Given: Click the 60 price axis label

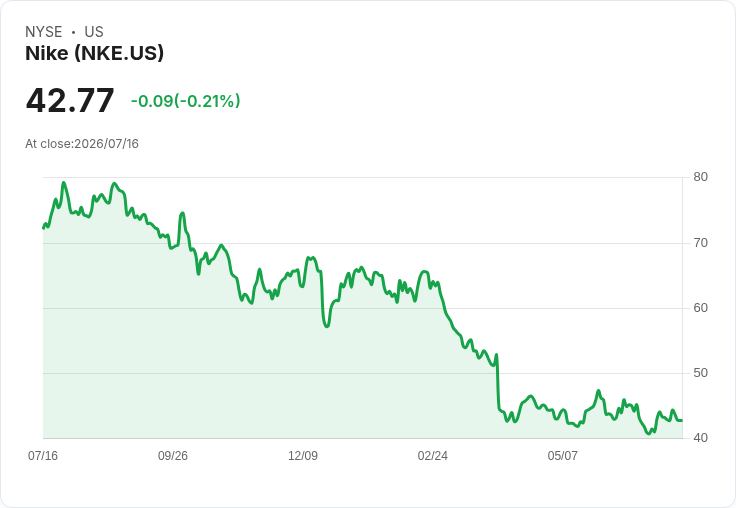Looking at the screenshot, I should pyautogui.click(x=700, y=308).
